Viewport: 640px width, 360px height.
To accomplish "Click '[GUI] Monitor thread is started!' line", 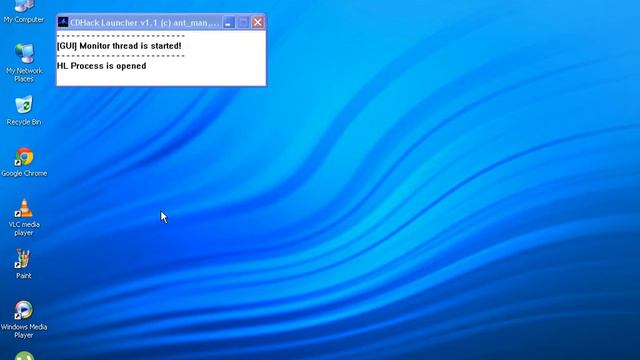I will click(x=119, y=46).
